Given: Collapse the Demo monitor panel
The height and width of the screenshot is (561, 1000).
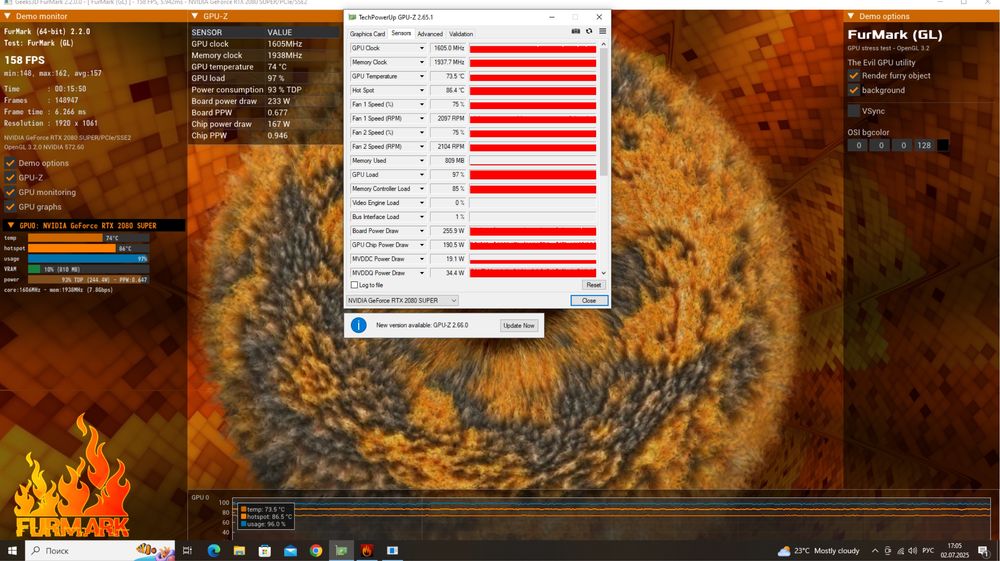Looking at the screenshot, I should (x=8, y=16).
